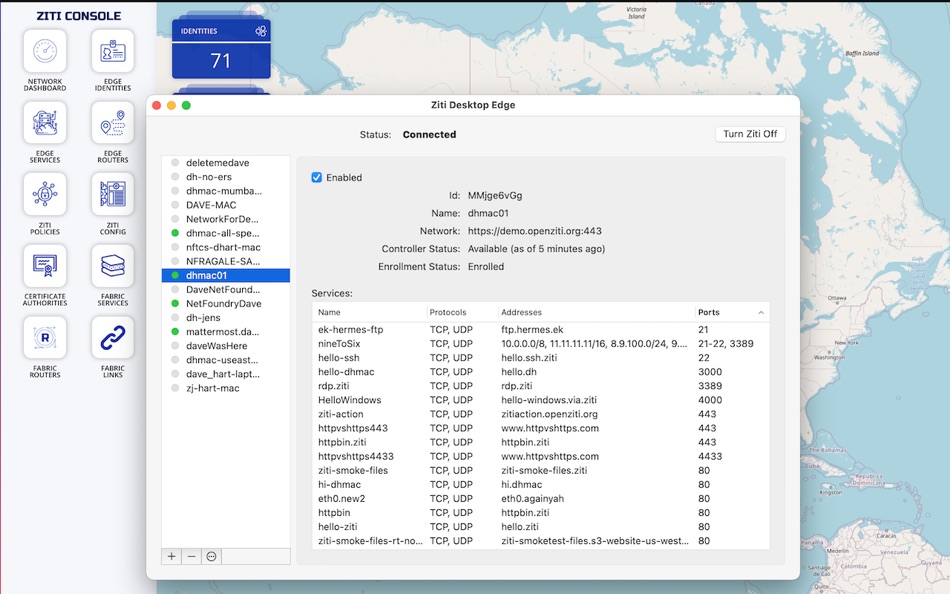The height and width of the screenshot is (594, 950).
Task: Sort services by Protocols column header
Action: tap(462, 312)
